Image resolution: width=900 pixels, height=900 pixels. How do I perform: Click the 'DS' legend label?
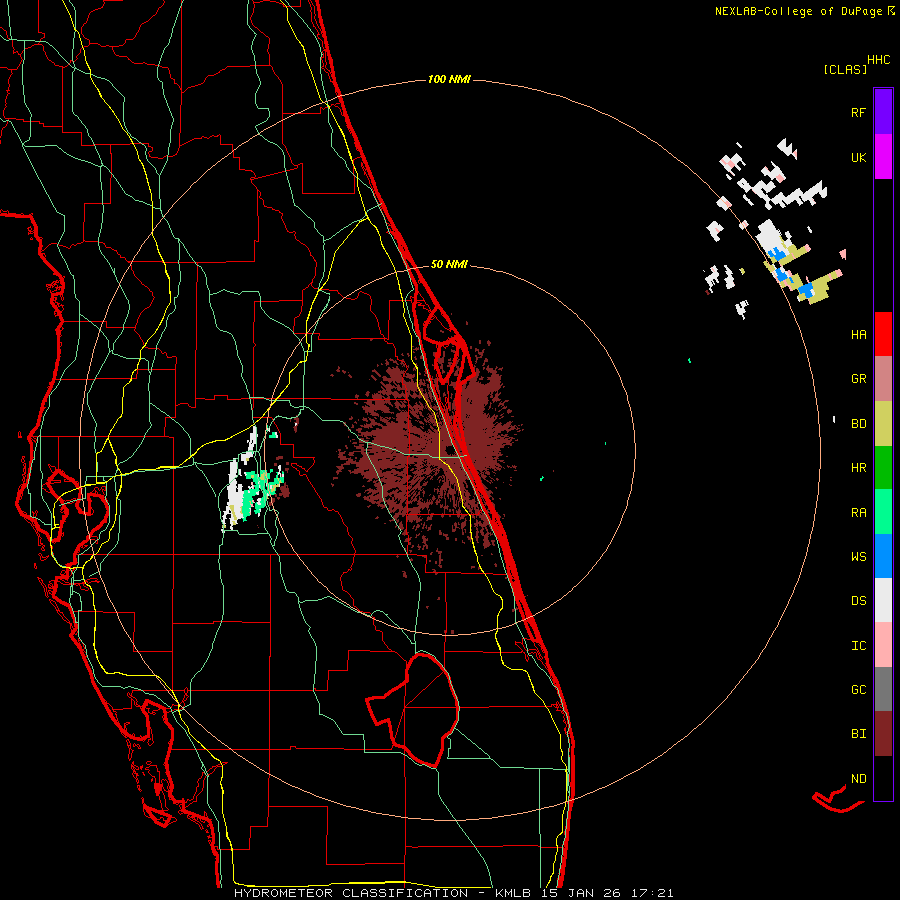[858, 601]
